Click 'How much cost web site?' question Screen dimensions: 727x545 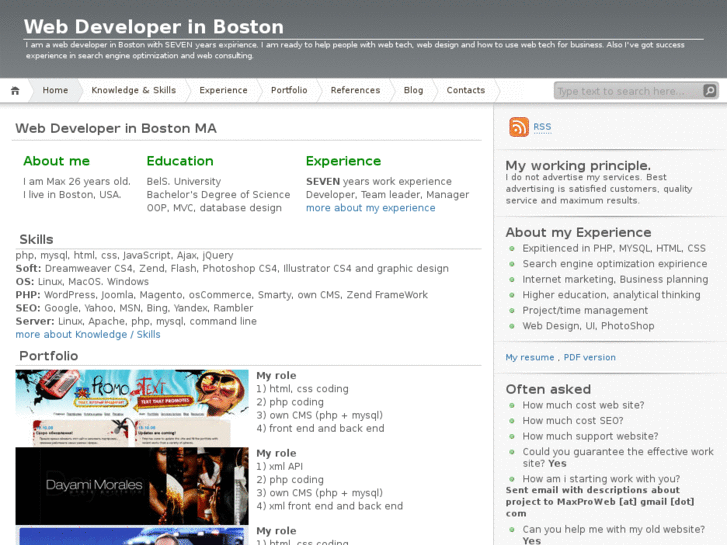(x=583, y=405)
